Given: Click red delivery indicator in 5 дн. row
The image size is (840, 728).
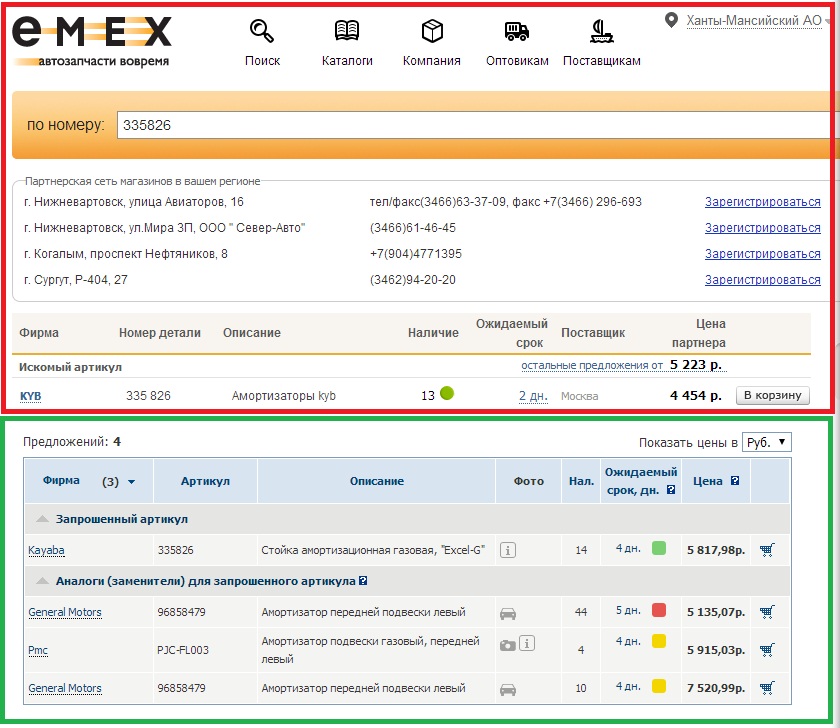Looking at the screenshot, I should point(659,610).
